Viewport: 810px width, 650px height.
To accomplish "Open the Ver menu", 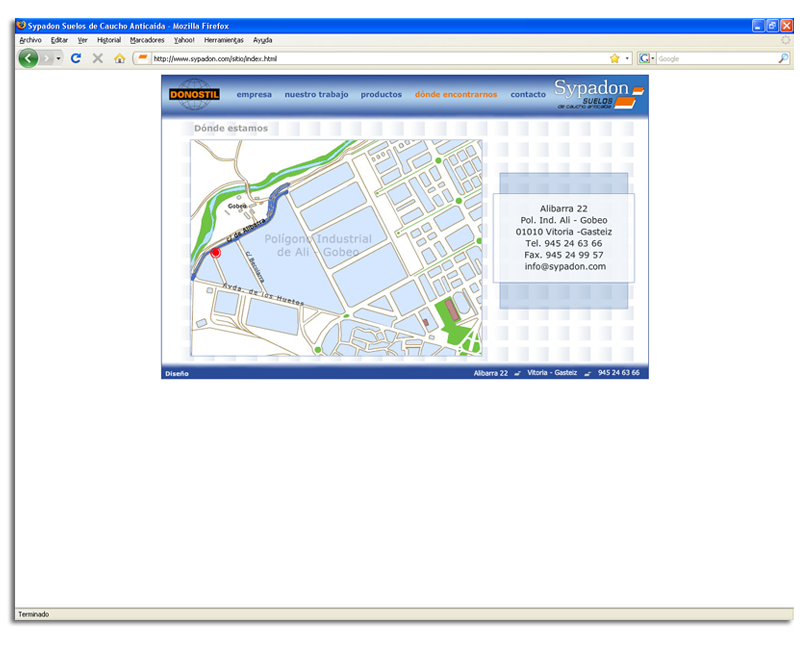I will (83, 40).
